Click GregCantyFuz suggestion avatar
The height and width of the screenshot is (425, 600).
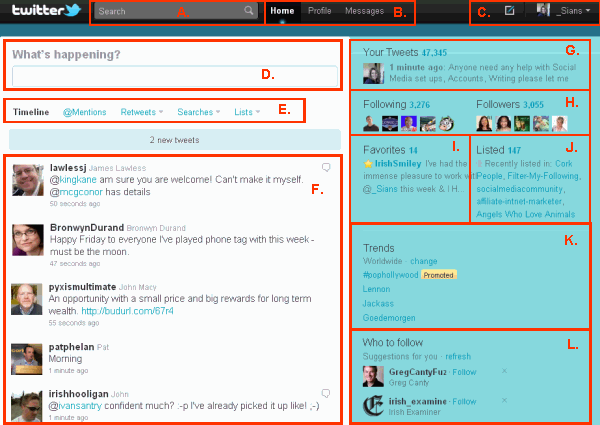(373, 376)
